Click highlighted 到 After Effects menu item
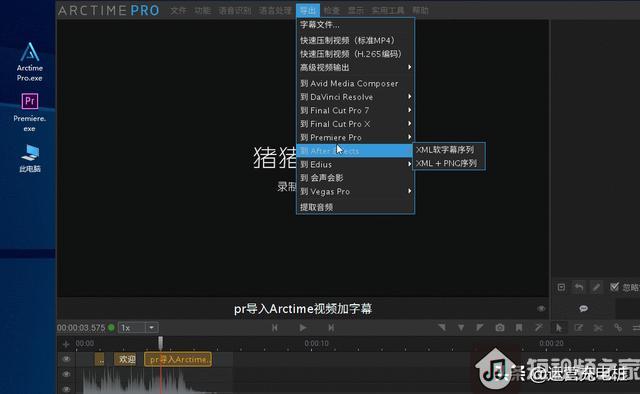 coord(354,151)
